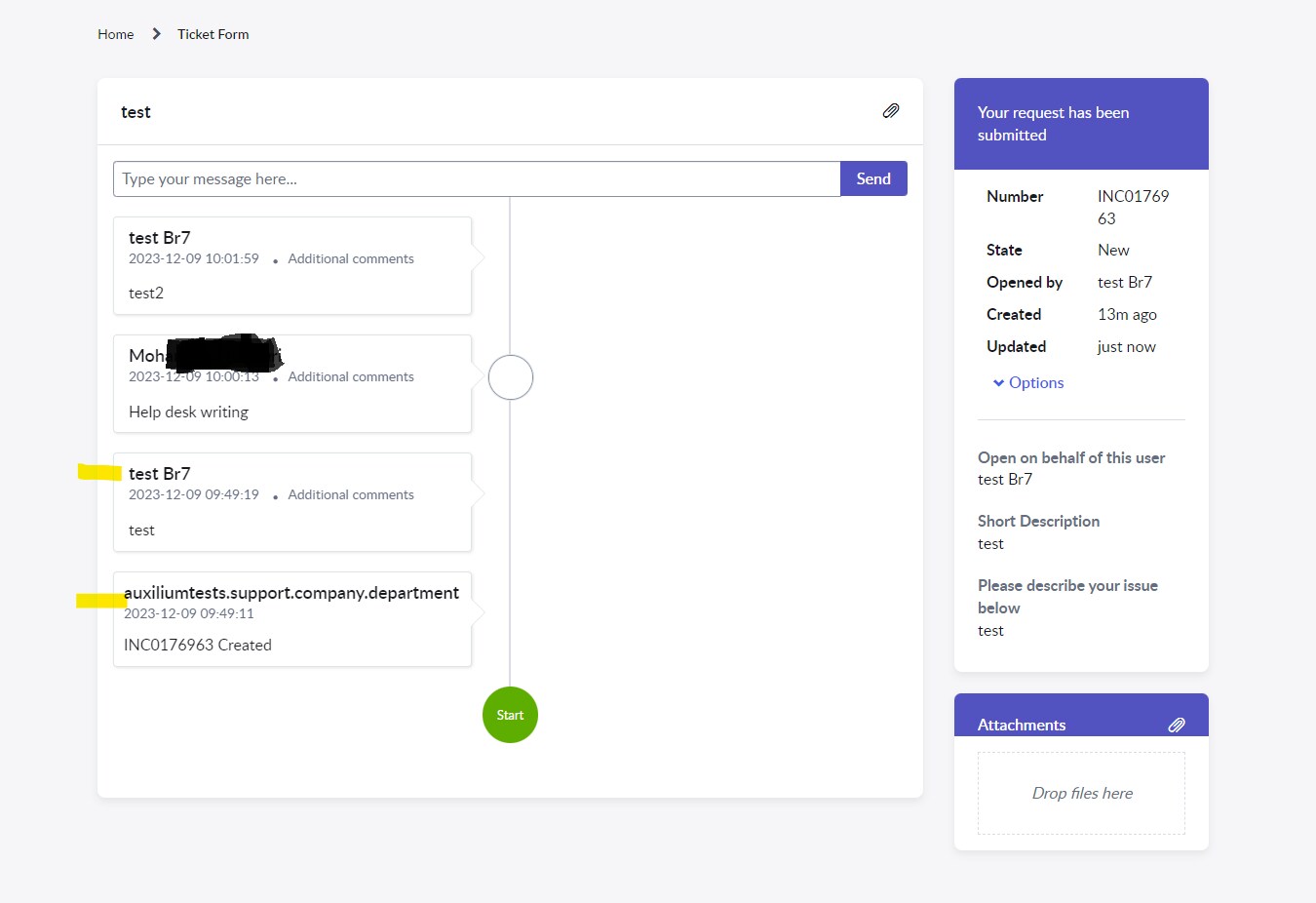1316x903 pixels.
Task: Select the Ticket Form breadcrumb item
Action: tap(213, 34)
